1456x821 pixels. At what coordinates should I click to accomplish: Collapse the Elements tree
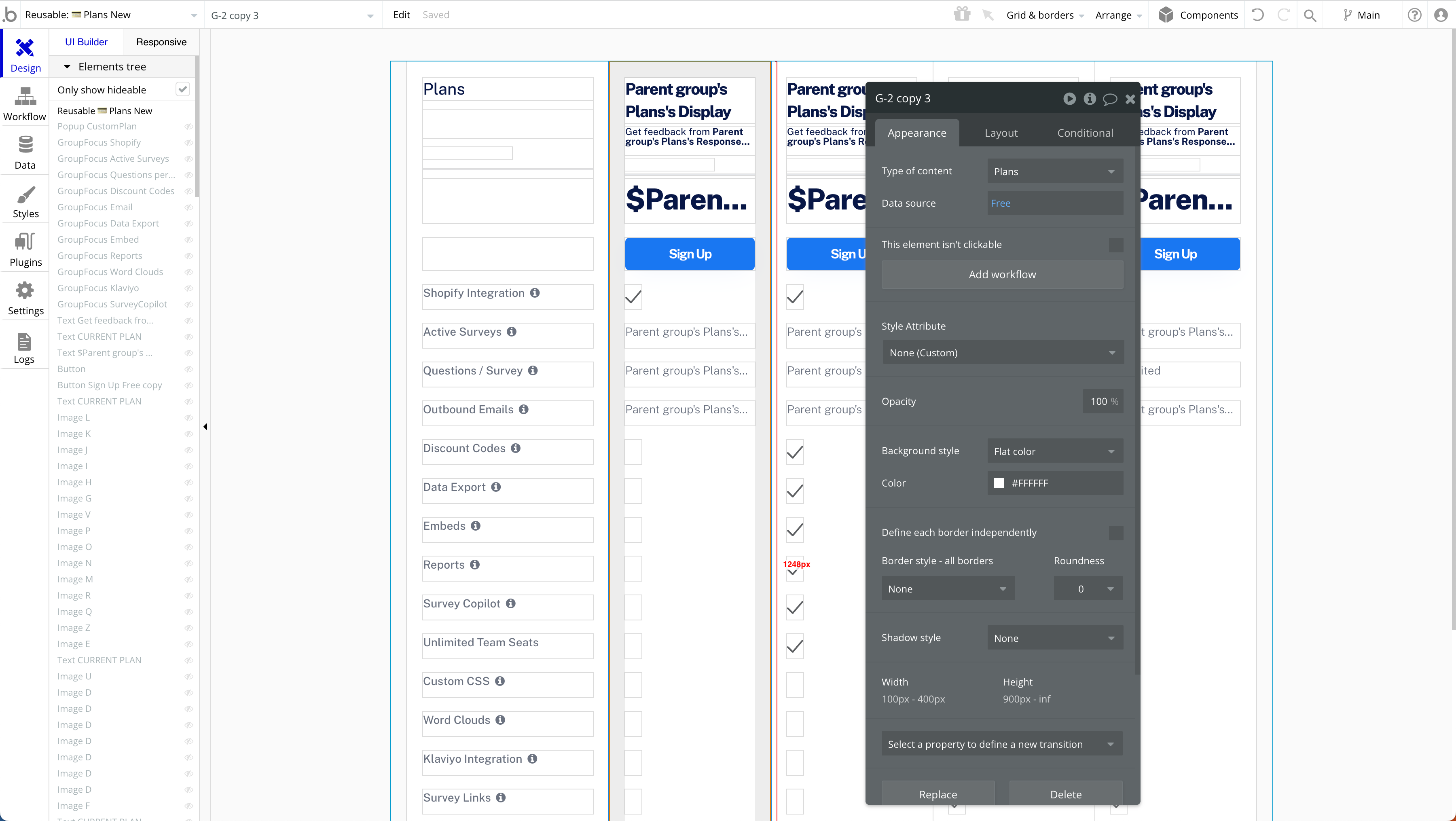68,66
